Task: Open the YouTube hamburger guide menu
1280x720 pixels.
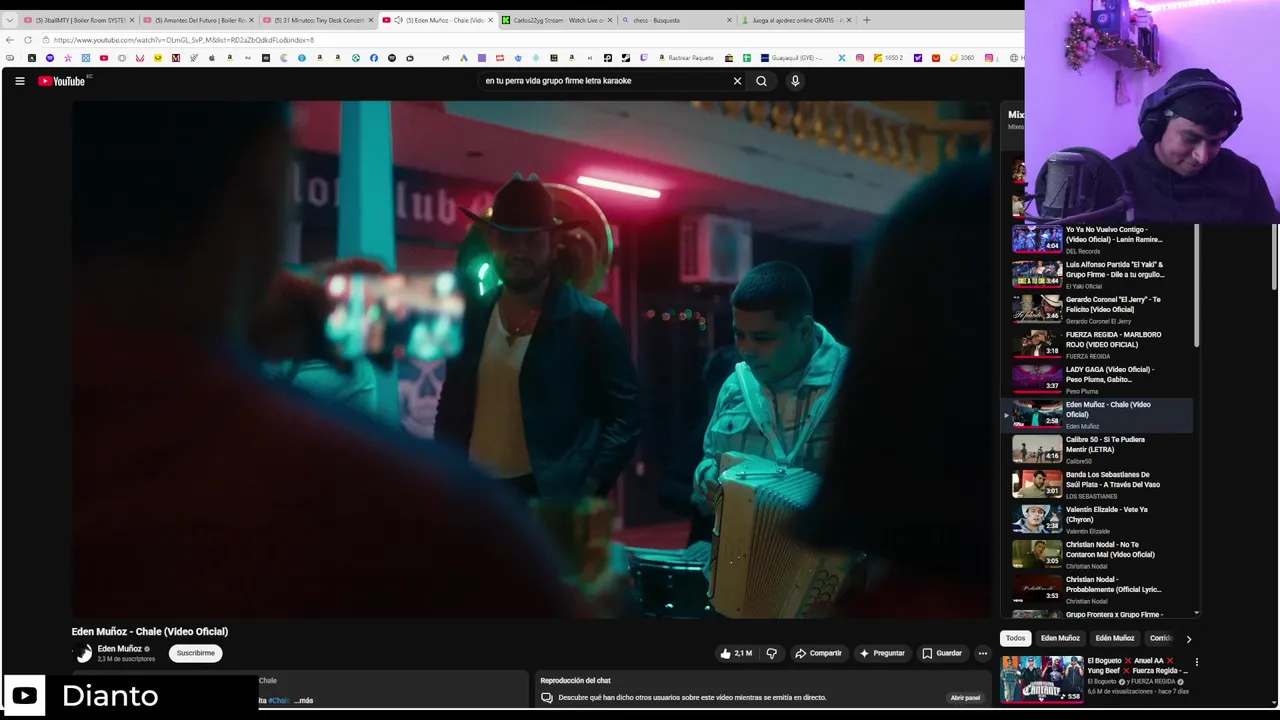Action: [19, 81]
